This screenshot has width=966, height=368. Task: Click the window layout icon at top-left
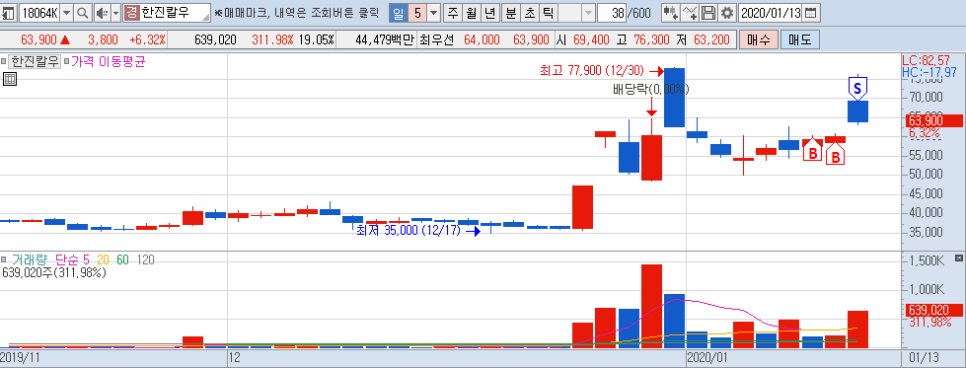coord(9,12)
